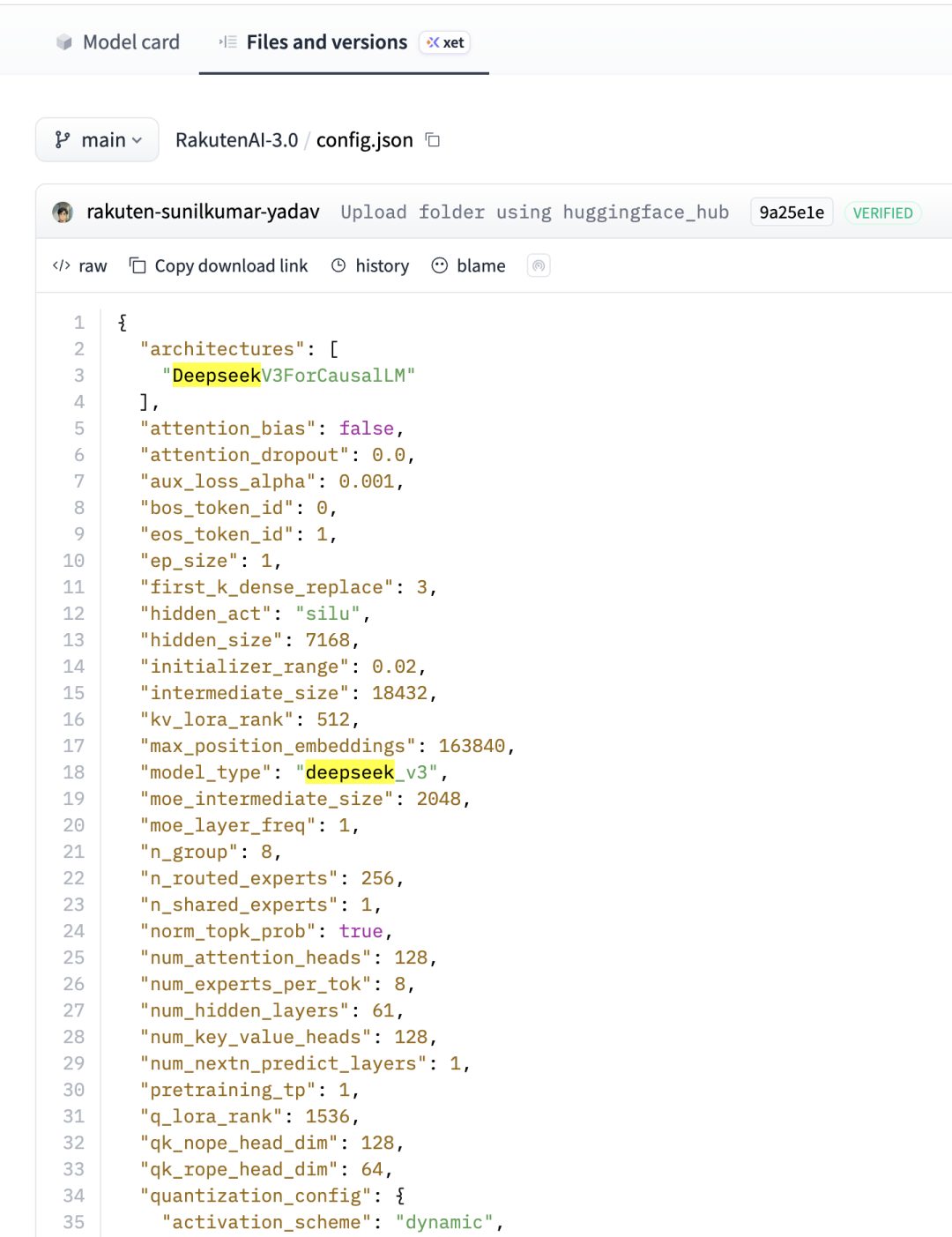Click the "intermediate_size" value 18432
This screenshot has height=1237, width=952.
[400, 693]
